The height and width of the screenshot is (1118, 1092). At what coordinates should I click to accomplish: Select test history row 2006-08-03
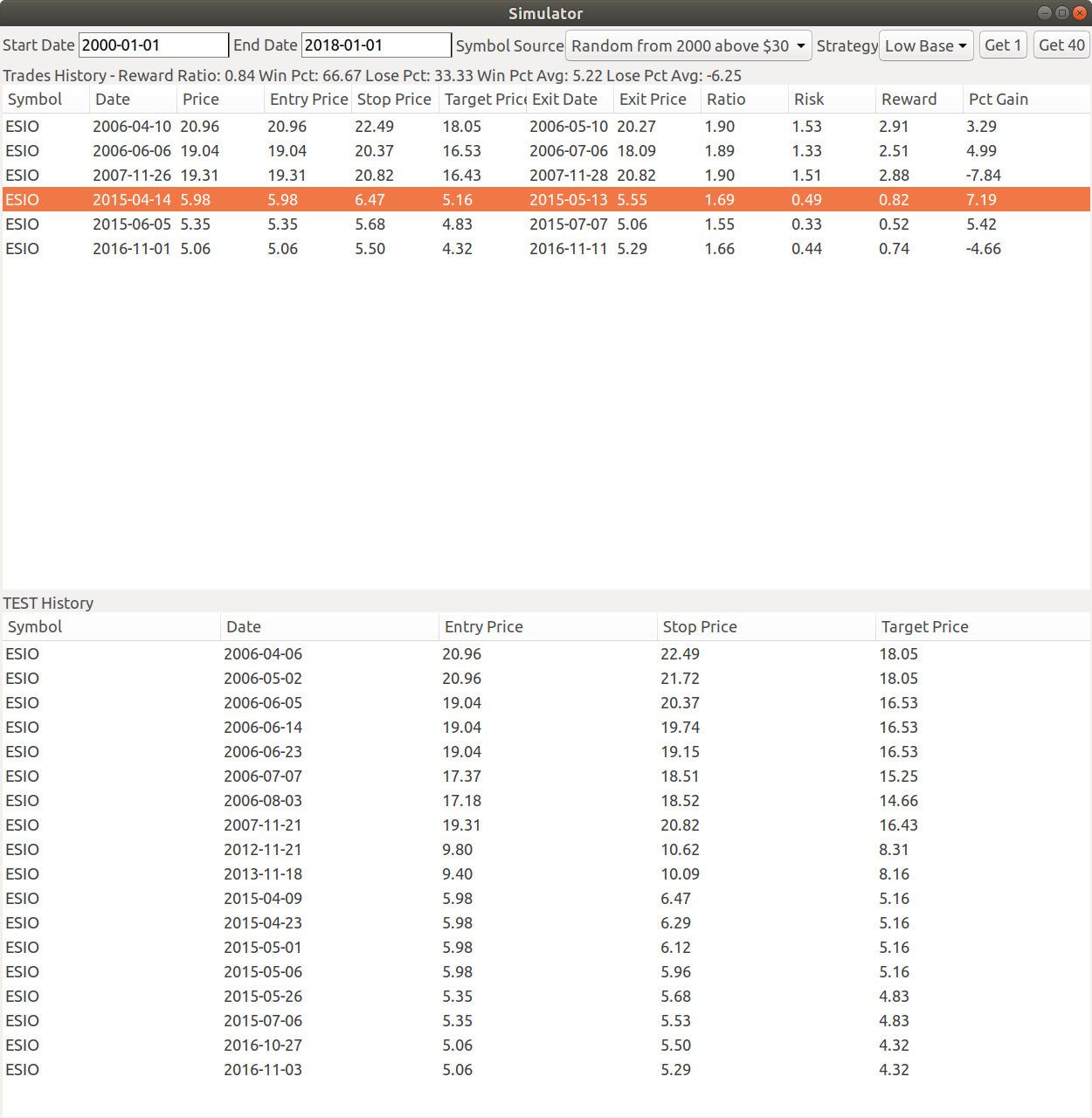point(546,801)
